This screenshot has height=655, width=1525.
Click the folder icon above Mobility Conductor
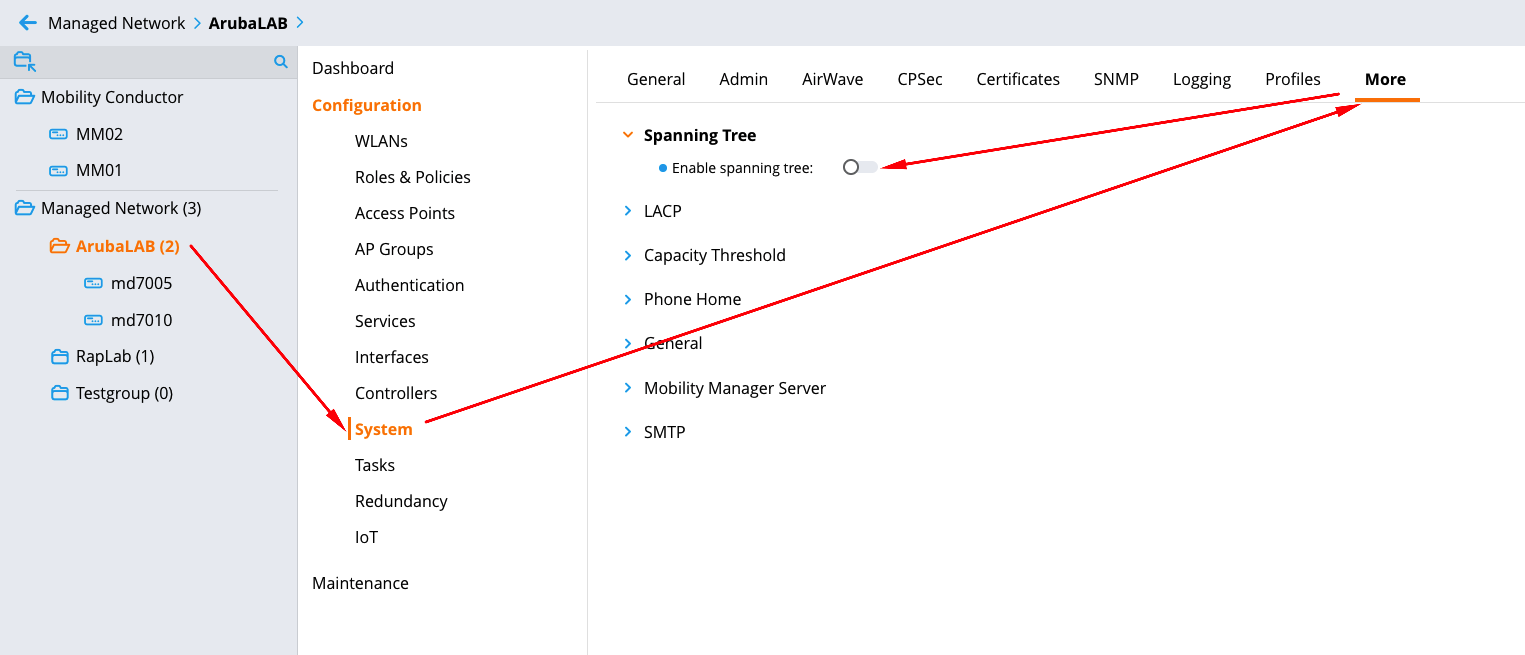[24, 62]
